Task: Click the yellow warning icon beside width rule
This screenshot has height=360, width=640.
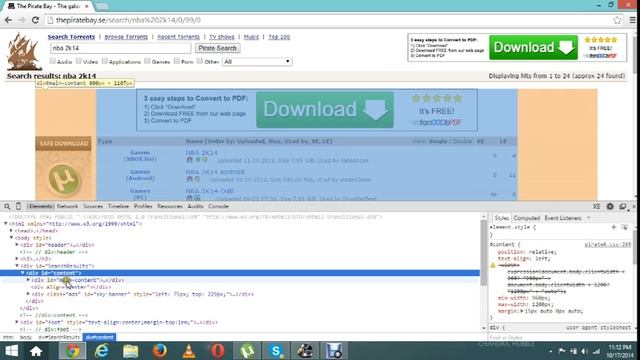Action: (493, 265)
